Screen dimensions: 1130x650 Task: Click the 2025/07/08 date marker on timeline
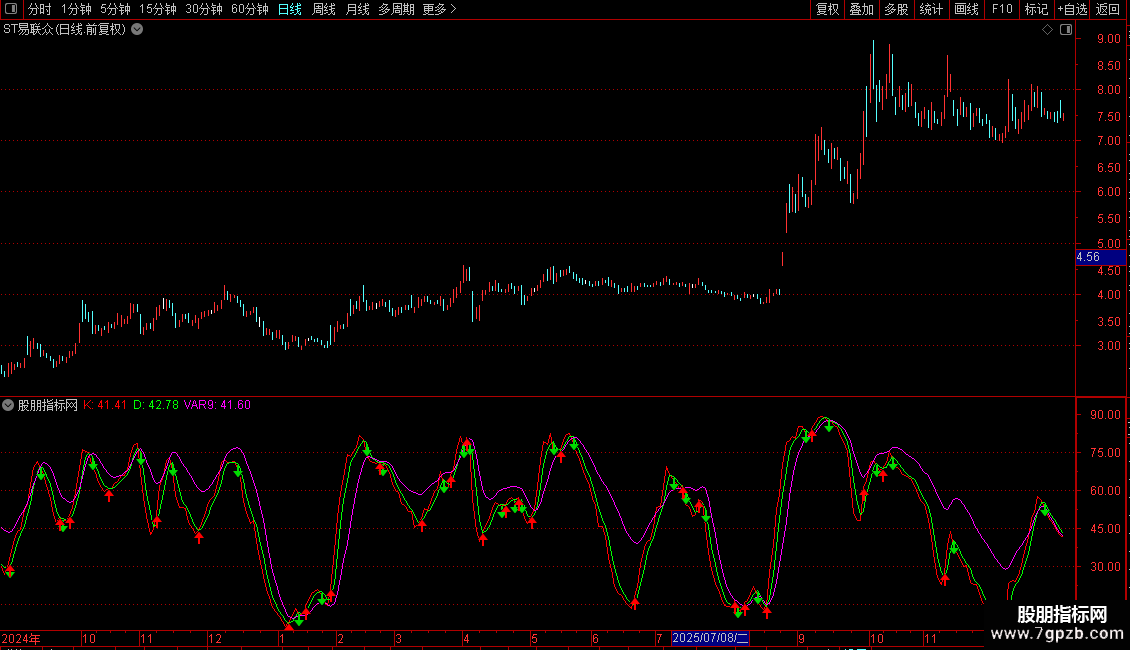(x=711, y=638)
